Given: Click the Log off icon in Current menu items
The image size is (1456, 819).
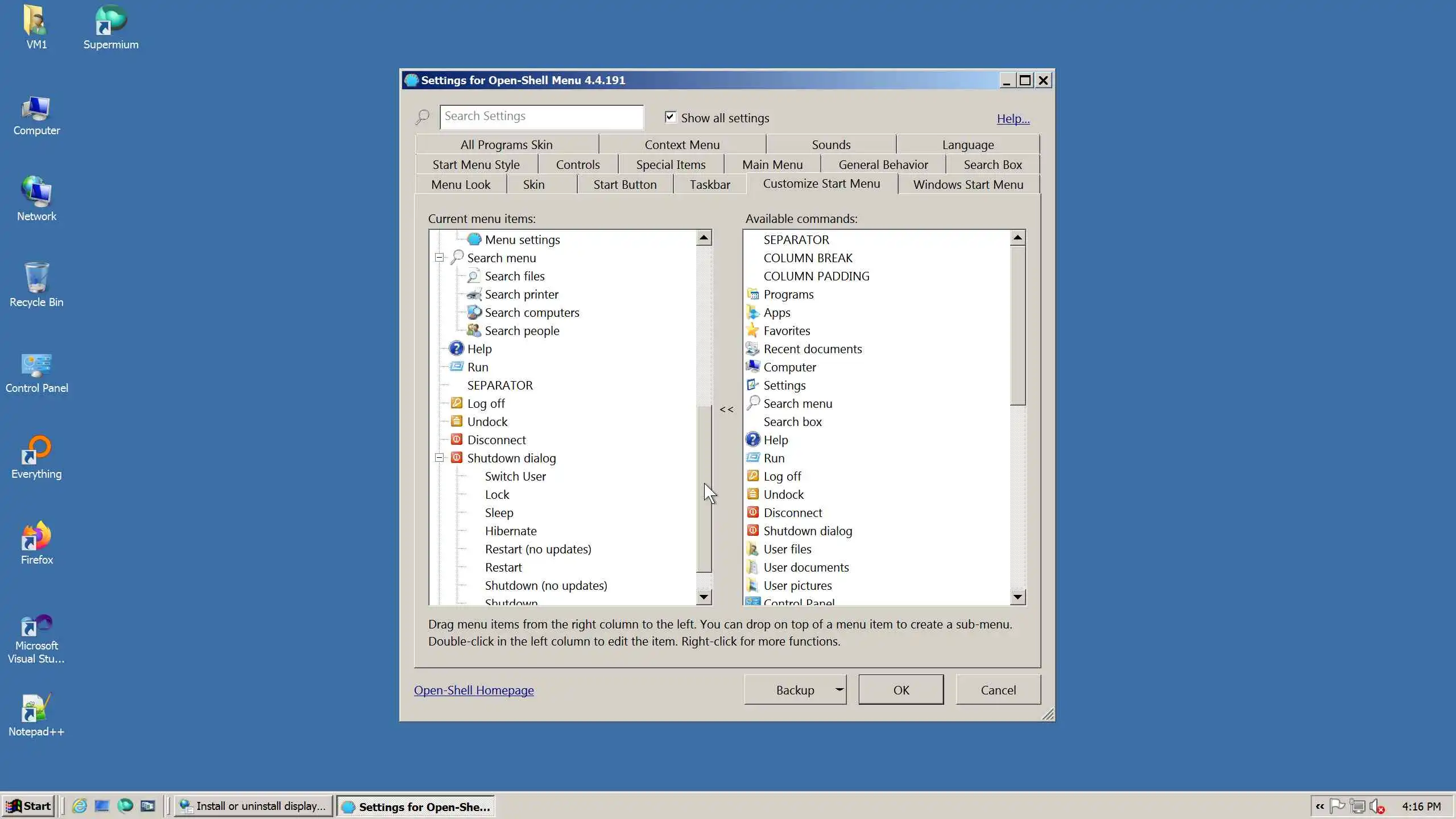Looking at the screenshot, I should click(x=456, y=403).
